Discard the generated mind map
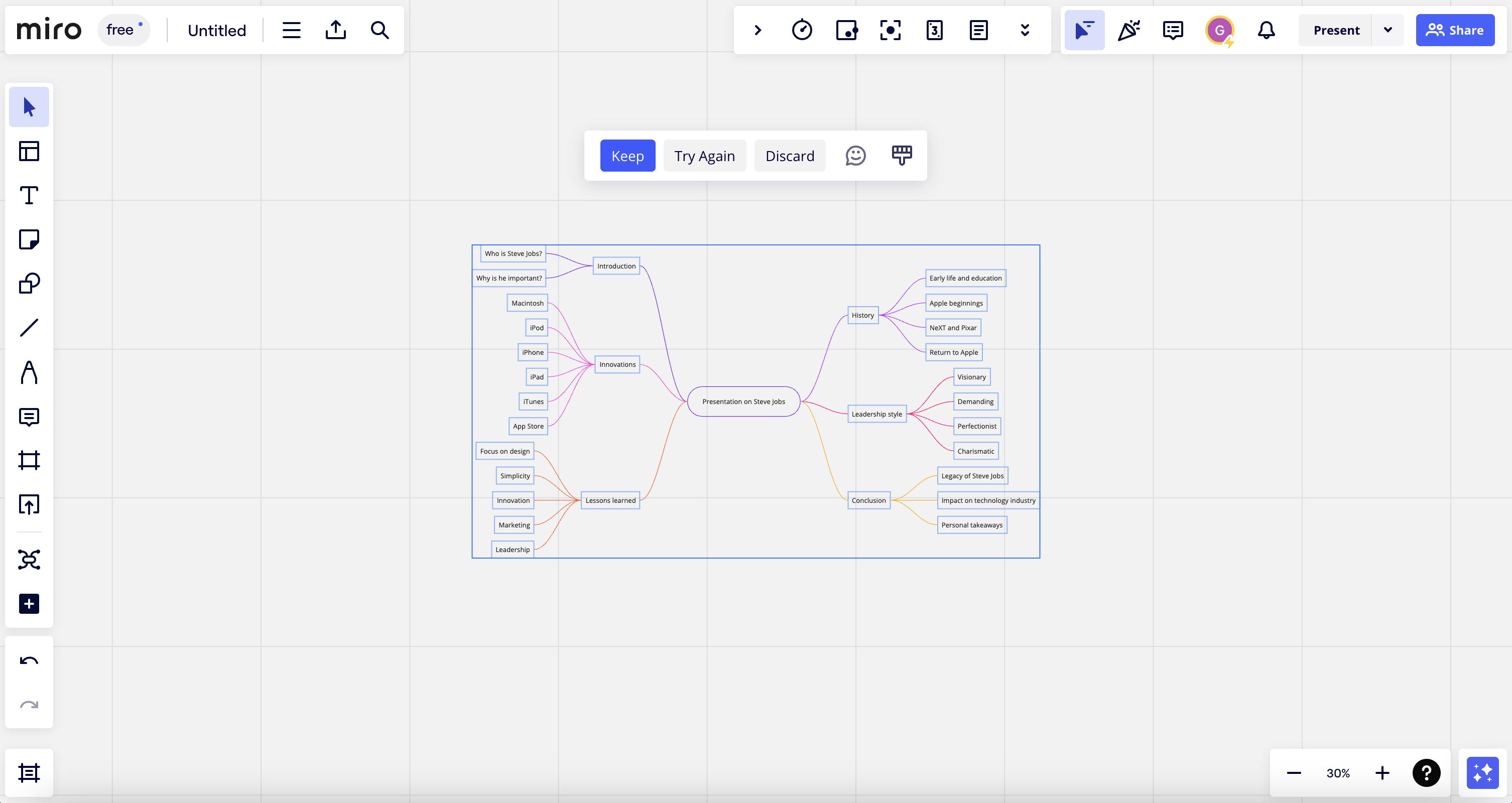Viewport: 1512px width, 803px height. click(790, 156)
